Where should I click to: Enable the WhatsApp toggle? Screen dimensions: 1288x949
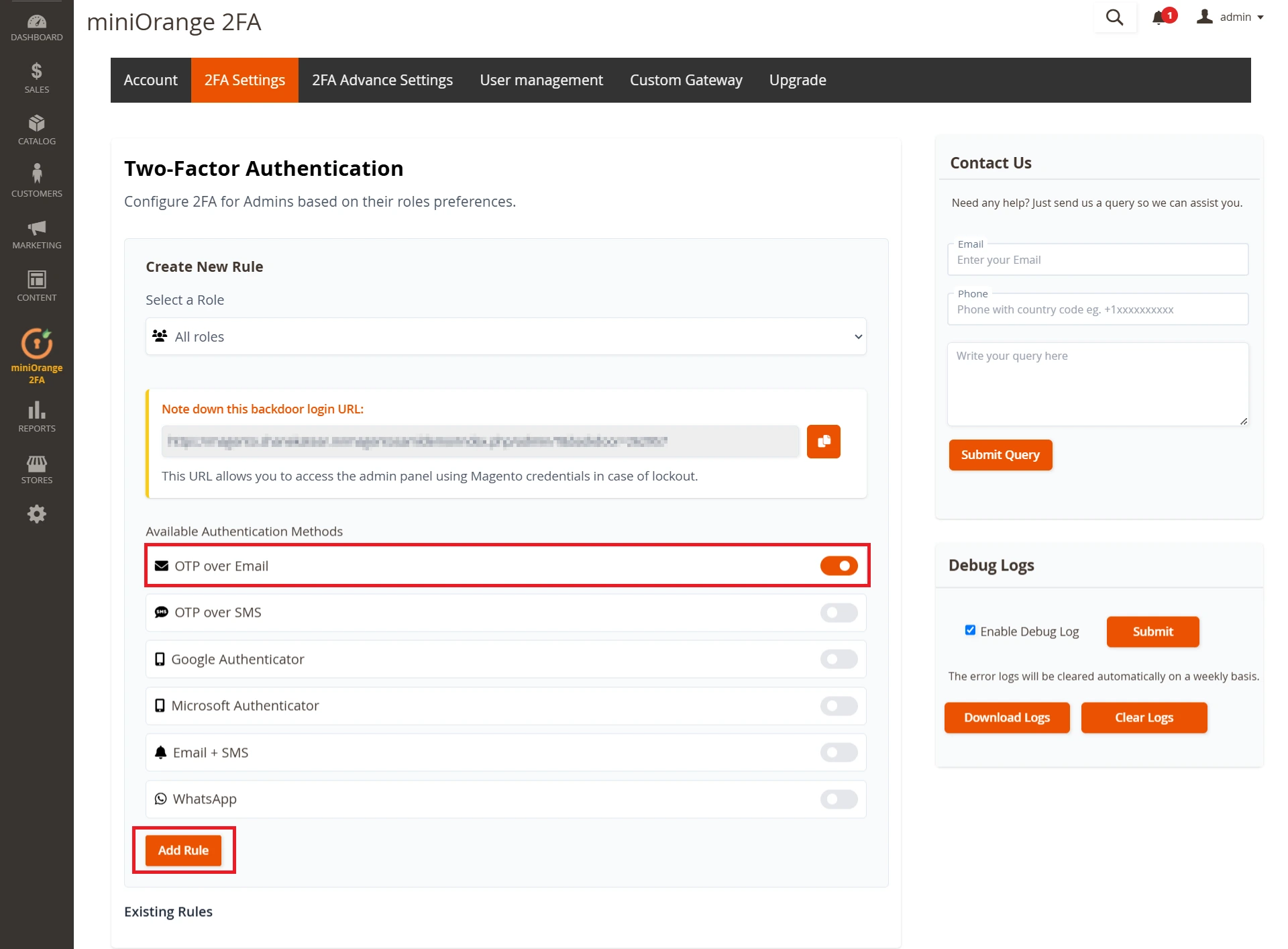point(839,799)
